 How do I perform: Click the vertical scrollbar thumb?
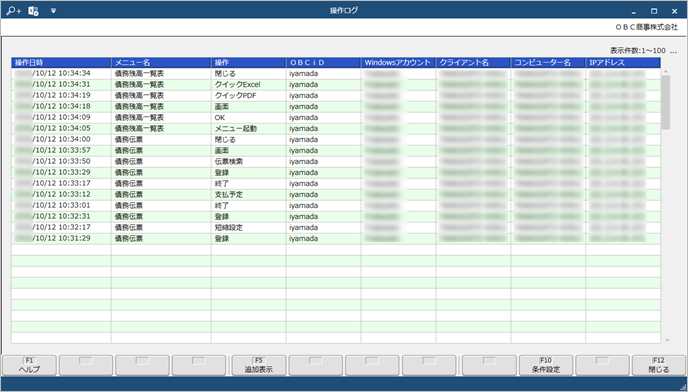point(666,103)
